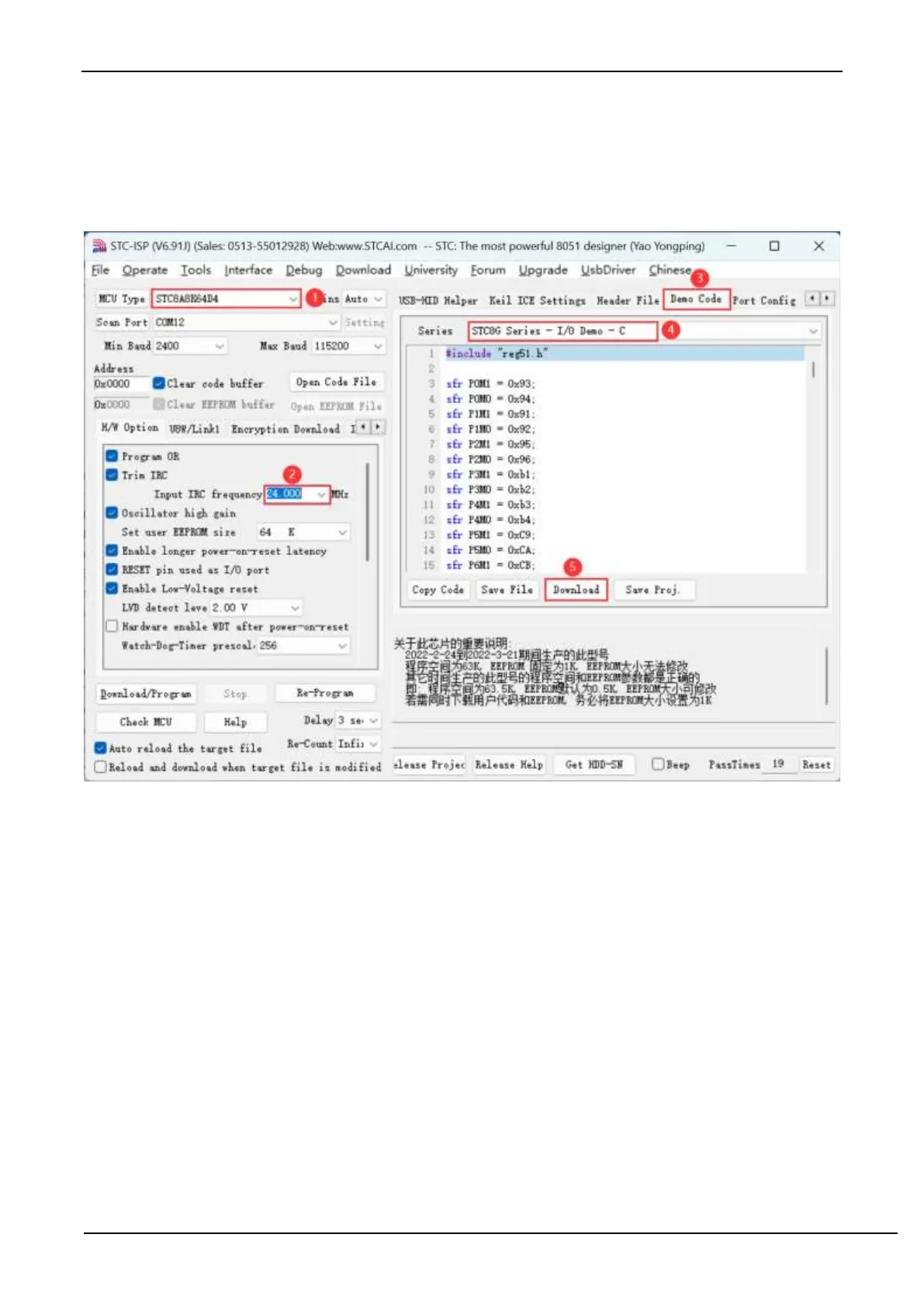Open the Upgrade menu
Viewport: 924px width, 1307px height.
point(543,270)
